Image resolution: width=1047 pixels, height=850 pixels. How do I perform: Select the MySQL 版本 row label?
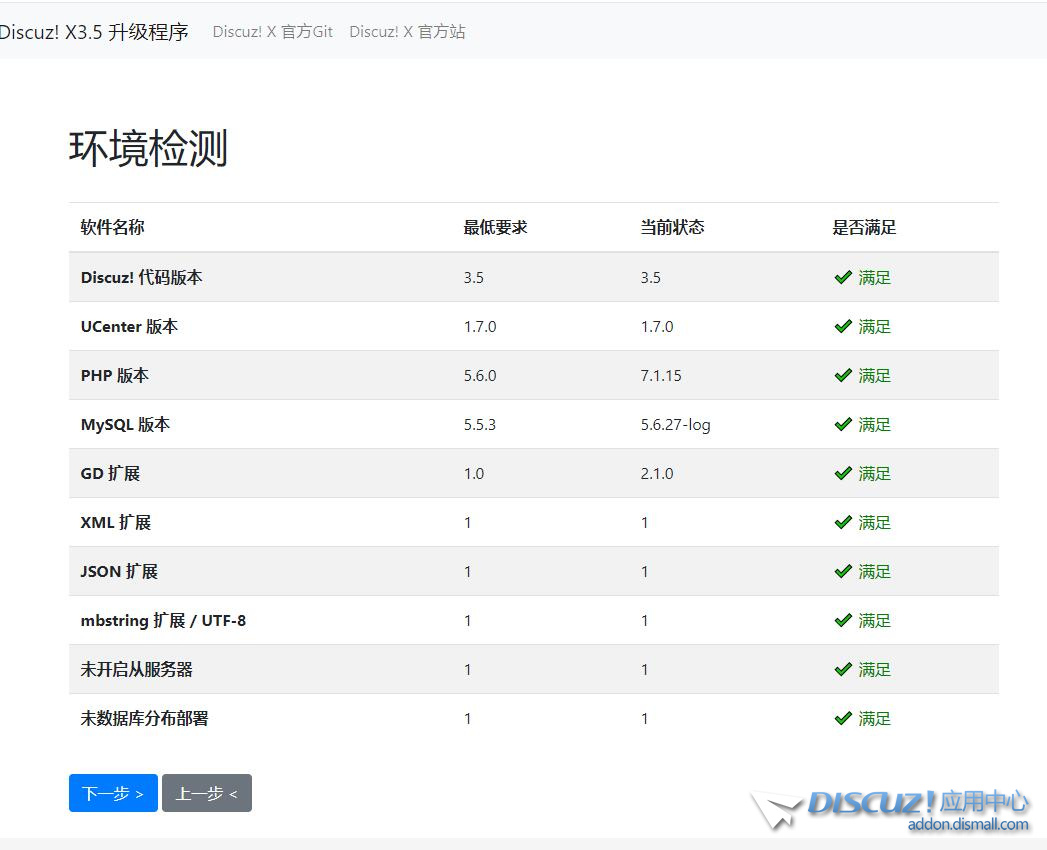(126, 424)
